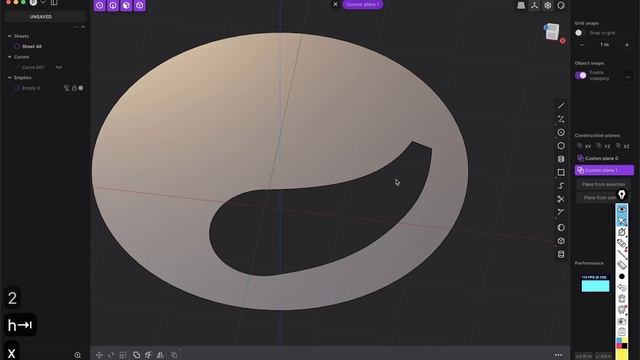The height and width of the screenshot is (360, 640).
Task: Select the XY construction plane
Action: 584,146
